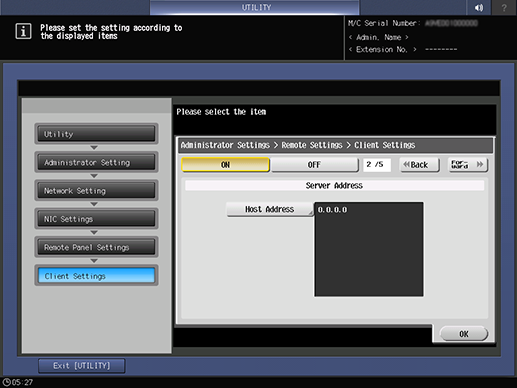Click the M/C Serial Number label

click(x=384, y=23)
